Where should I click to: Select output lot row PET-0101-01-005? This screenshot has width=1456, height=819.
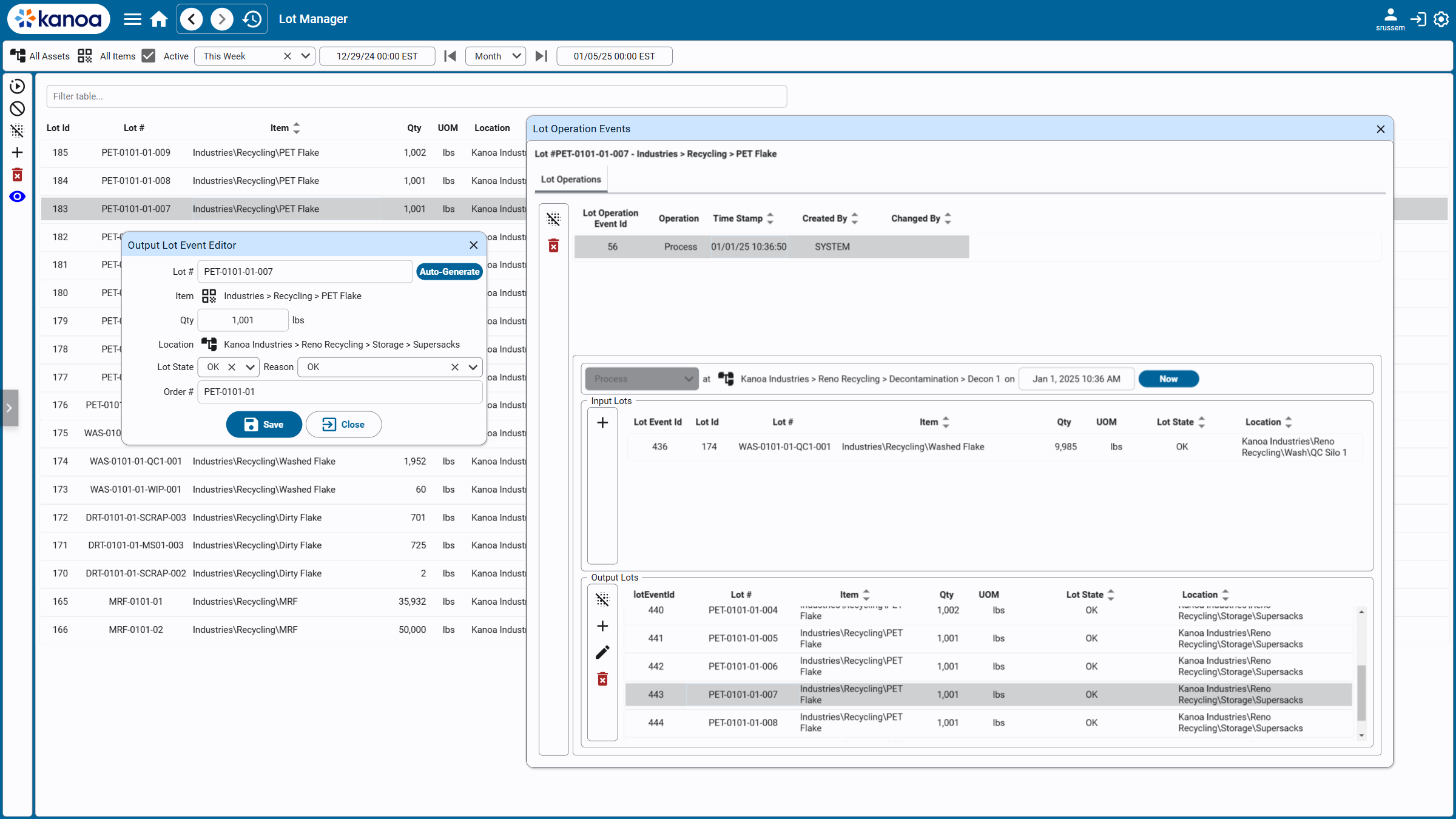tap(989, 638)
